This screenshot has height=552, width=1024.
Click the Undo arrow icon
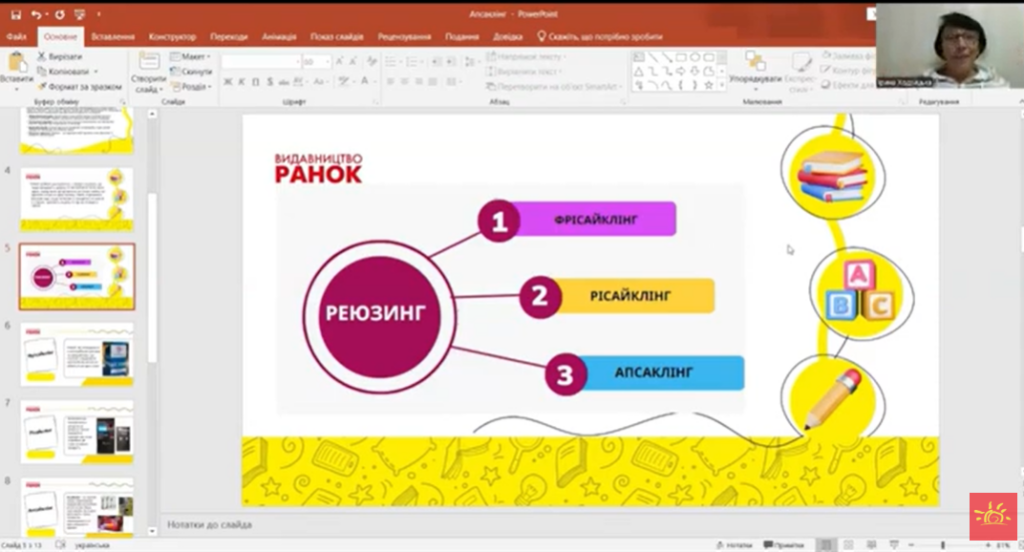click(x=36, y=14)
